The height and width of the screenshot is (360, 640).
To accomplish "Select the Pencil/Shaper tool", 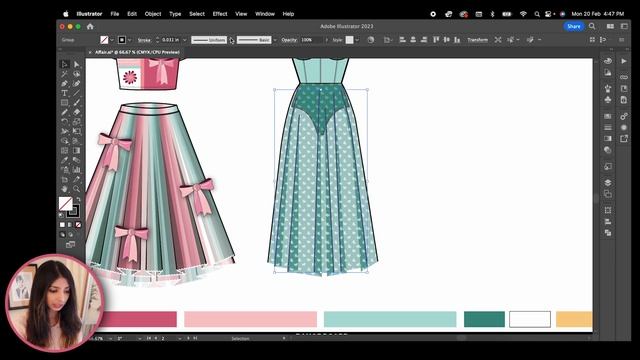I will point(64,112).
